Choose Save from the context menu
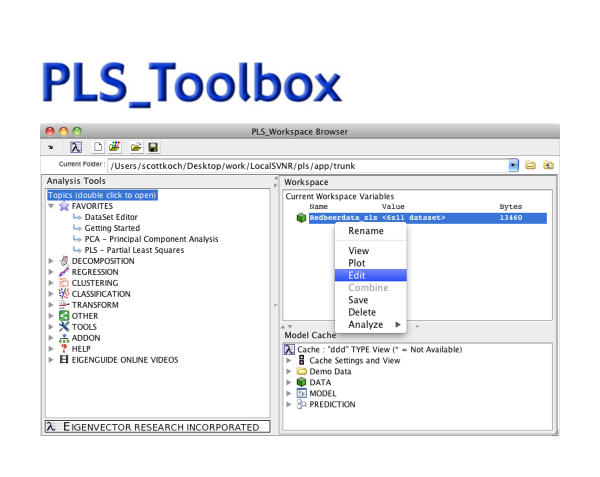The height and width of the screenshot is (477, 600). click(370, 300)
